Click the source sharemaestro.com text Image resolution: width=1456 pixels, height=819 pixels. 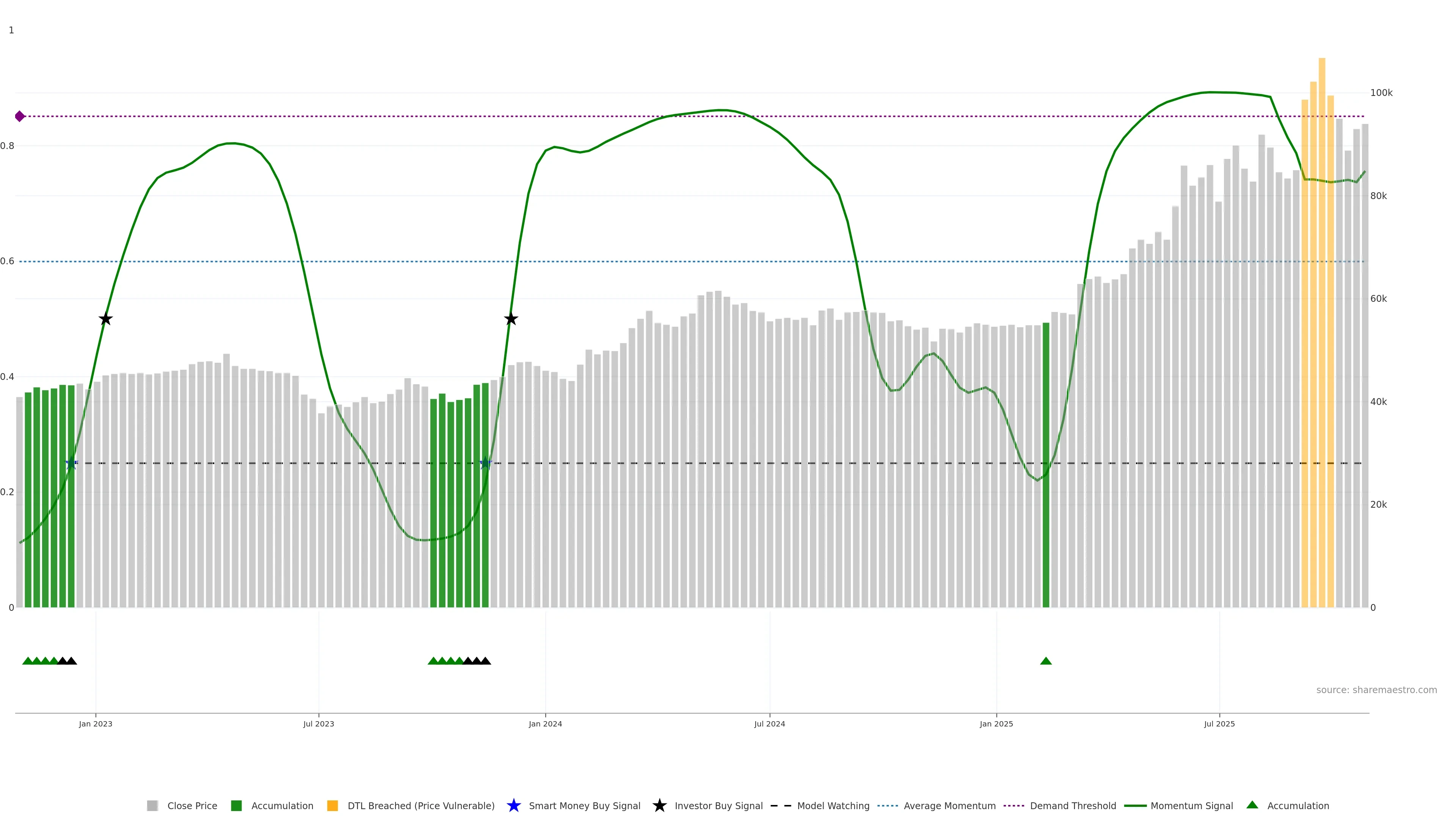(1376, 690)
